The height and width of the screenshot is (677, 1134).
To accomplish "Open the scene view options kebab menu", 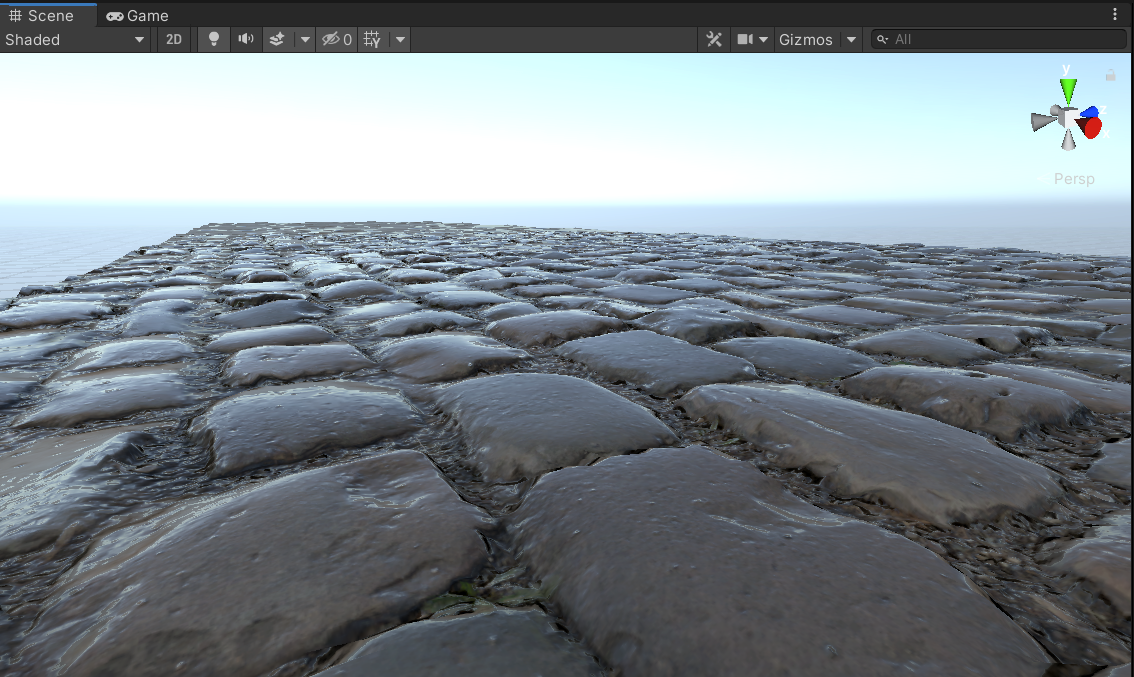I will point(1114,14).
